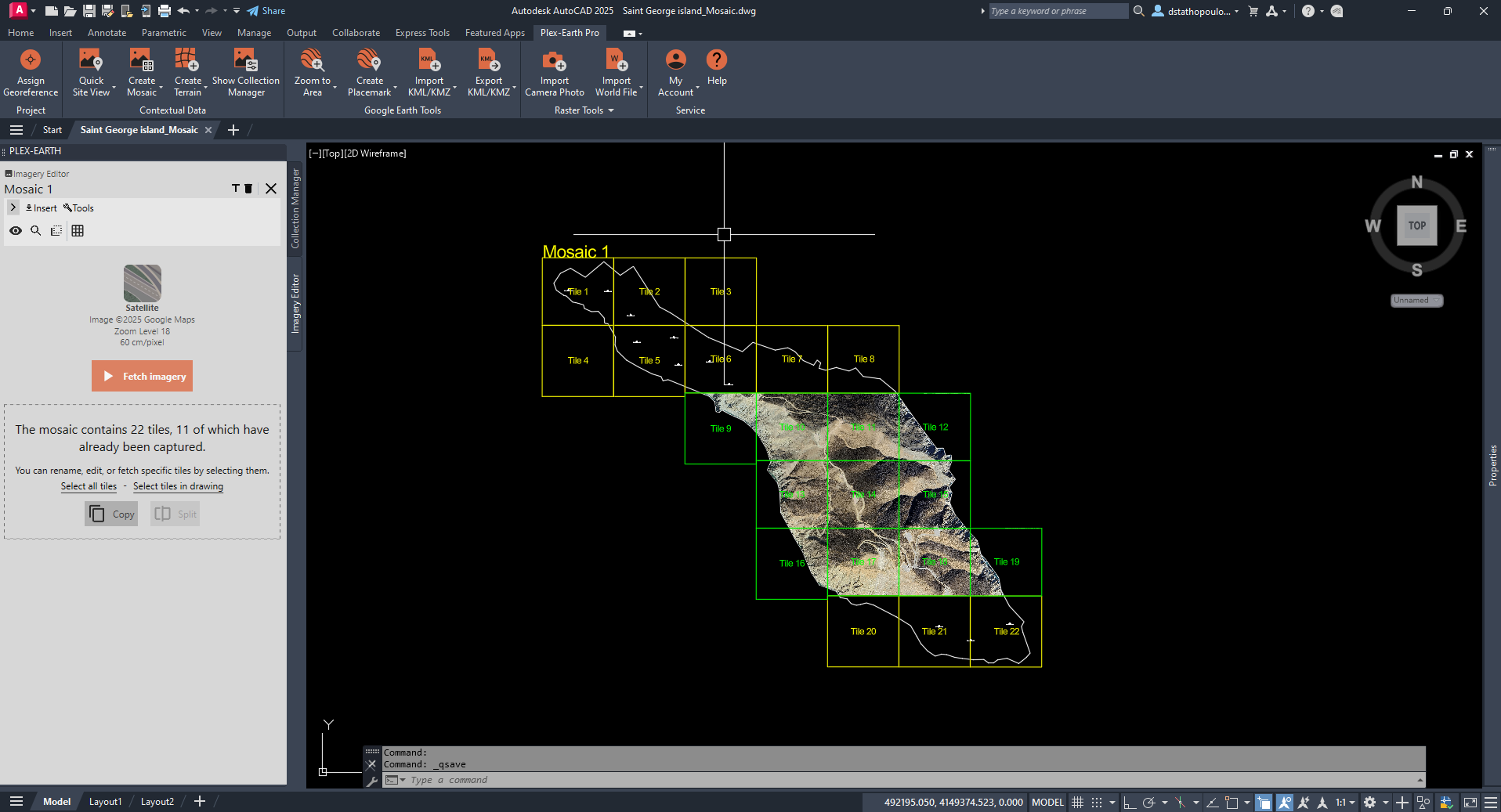Screen dimensions: 1501x812
Task: Click the Create Placemark tool
Action: click(x=369, y=72)
